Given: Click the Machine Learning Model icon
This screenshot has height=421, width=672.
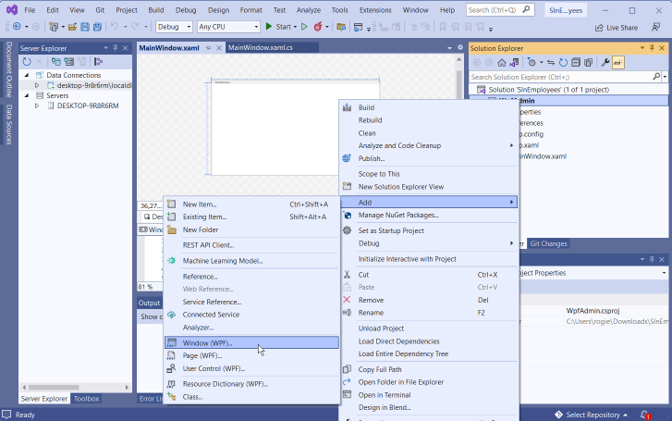Looking at the screenshot, I should click(x=172, y=261).
